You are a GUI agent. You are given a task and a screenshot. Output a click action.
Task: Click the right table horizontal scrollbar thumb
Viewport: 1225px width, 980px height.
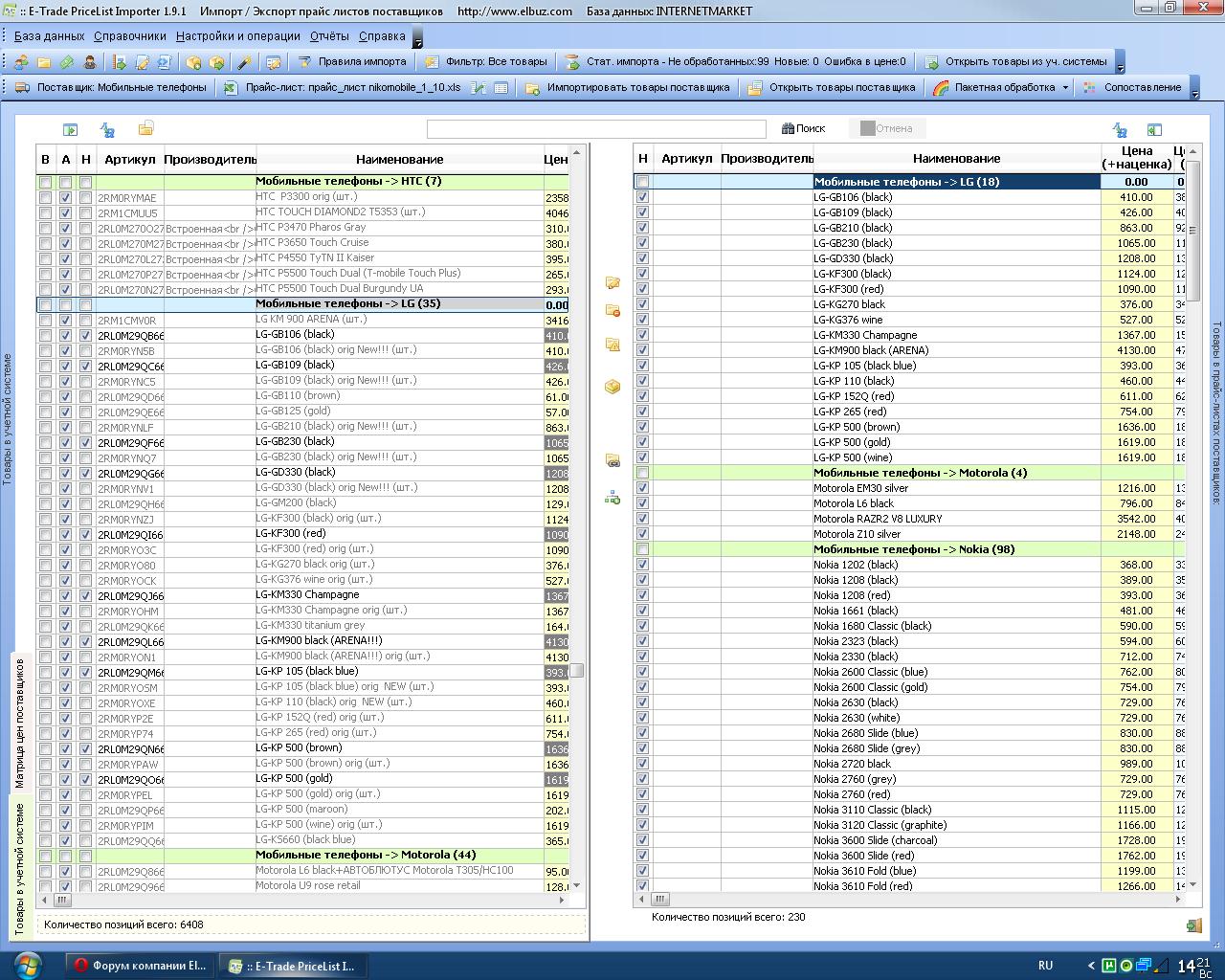(659, 900)
